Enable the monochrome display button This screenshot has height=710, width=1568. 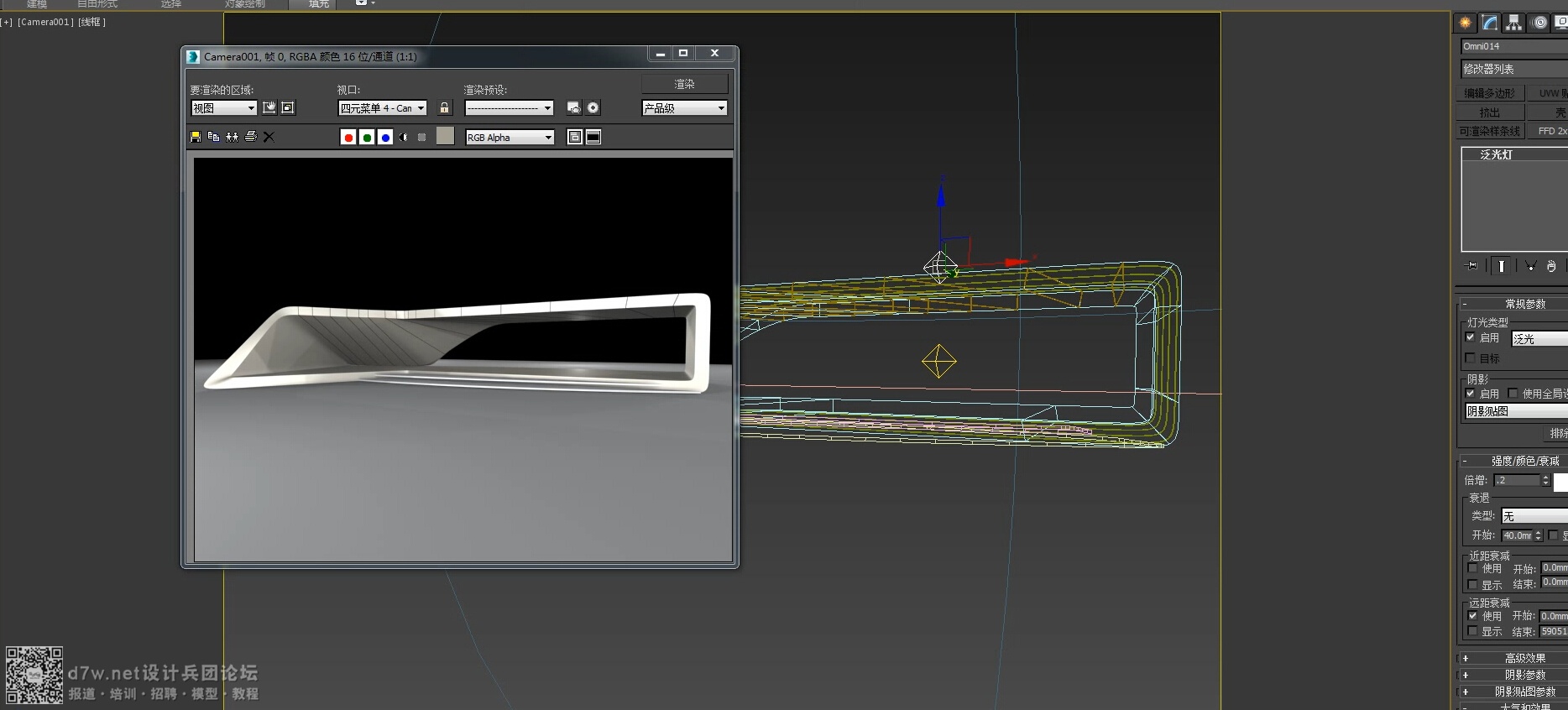[x=421, y=137]
